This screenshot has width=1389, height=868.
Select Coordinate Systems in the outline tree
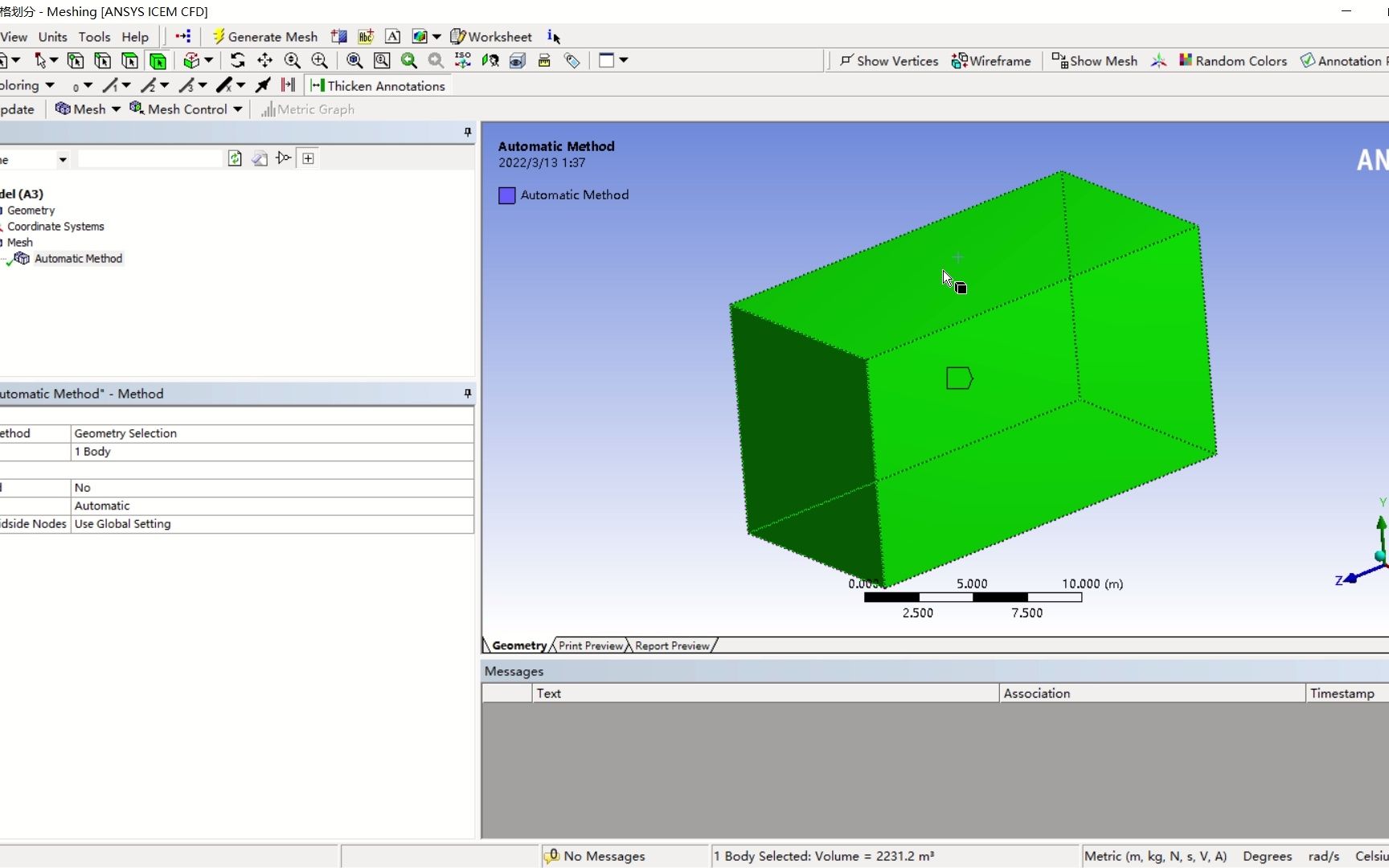pyautogui.click(x=55, y=226)
